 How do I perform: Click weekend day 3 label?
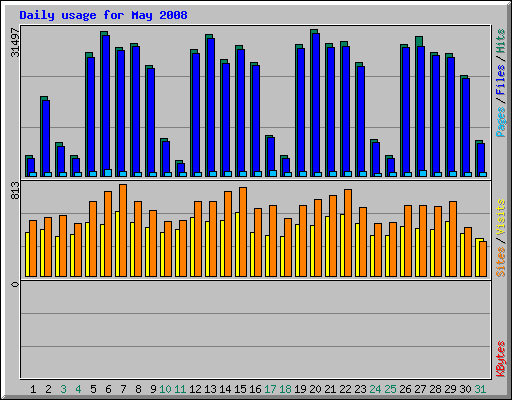click(x=63, y=389)
